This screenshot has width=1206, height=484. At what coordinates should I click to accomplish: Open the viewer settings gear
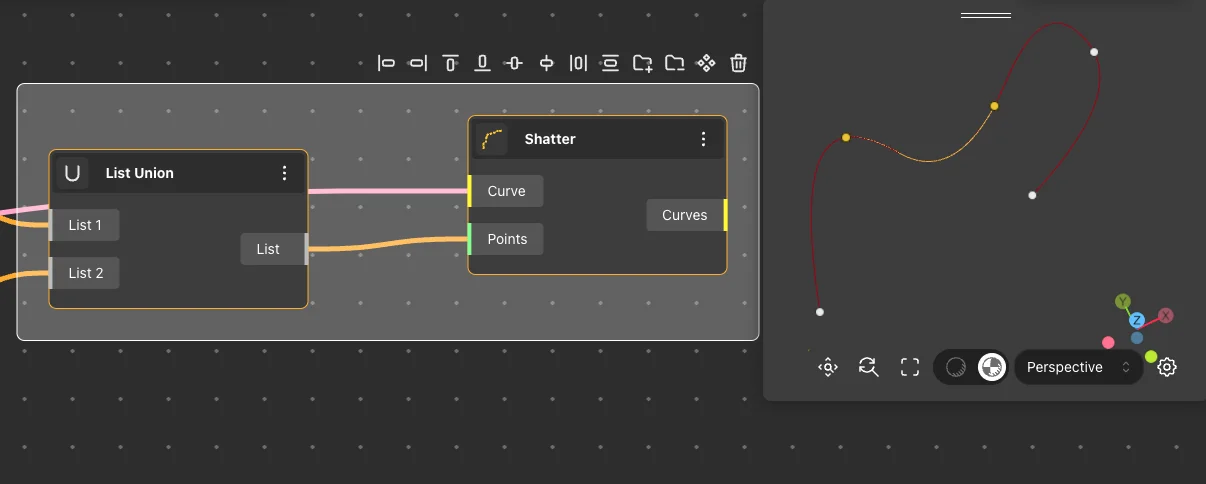(1166, 367)
